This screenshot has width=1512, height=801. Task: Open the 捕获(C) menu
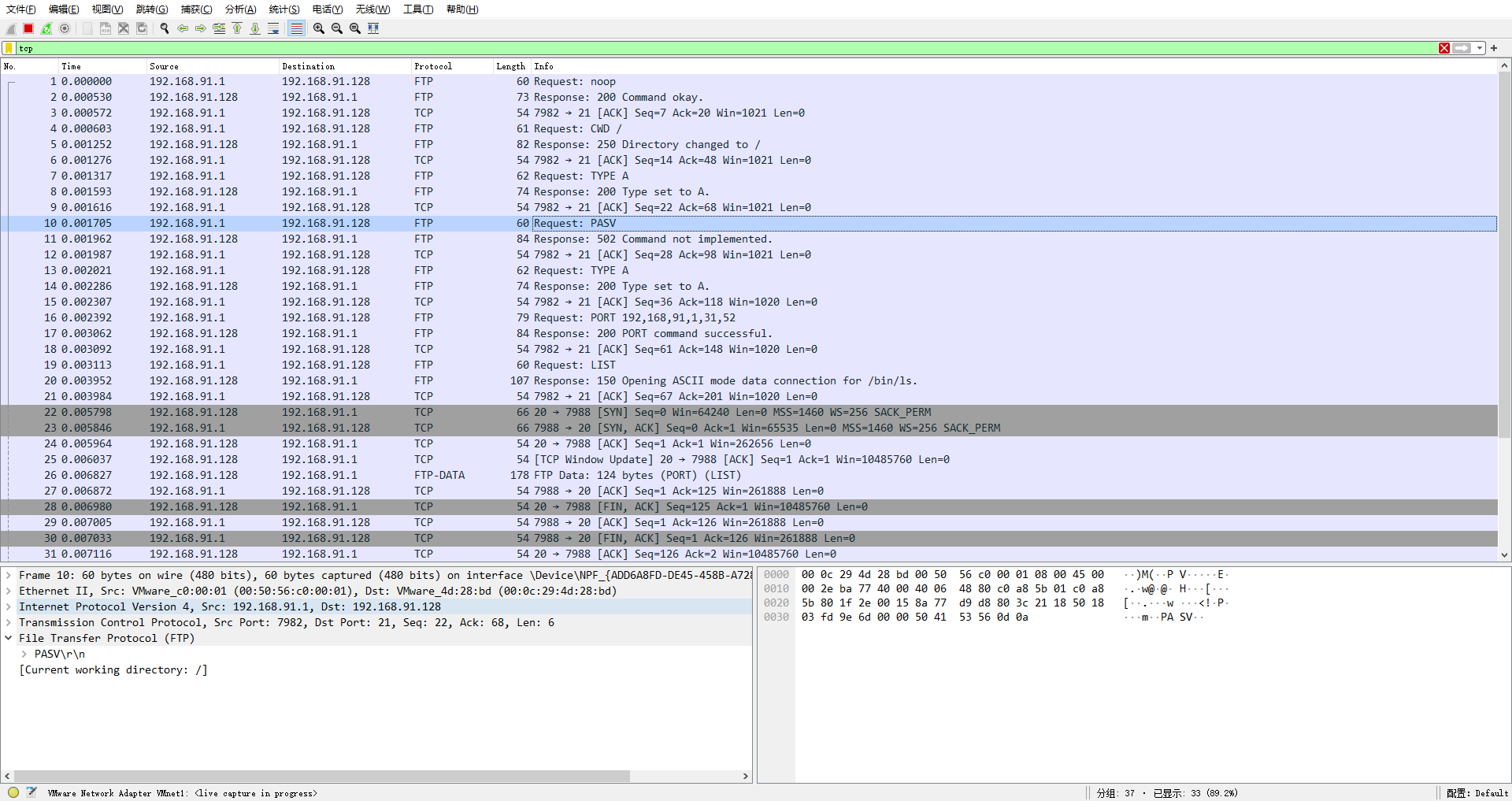click(196, 9)
